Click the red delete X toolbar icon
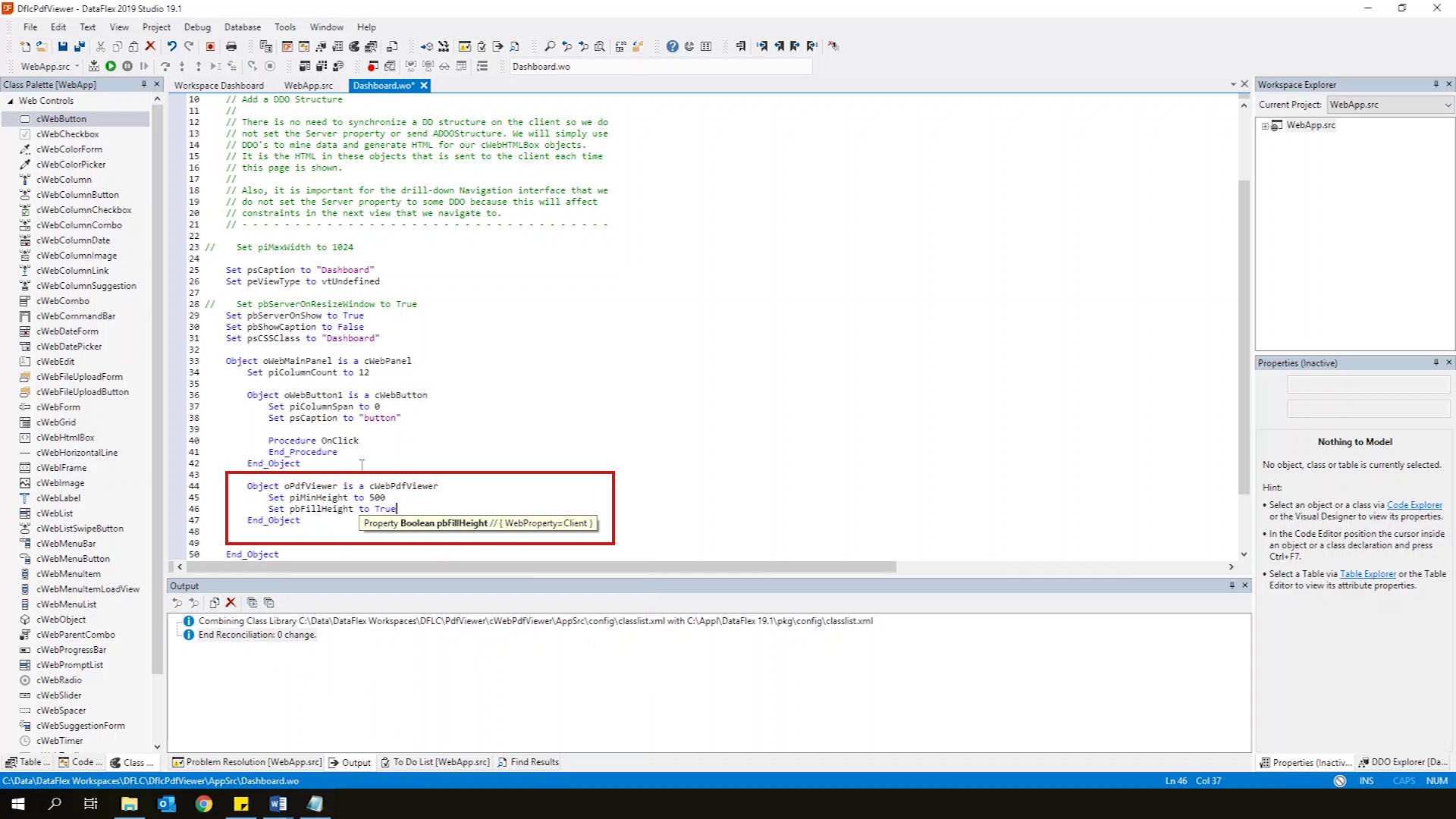This screenshot has width=1456, height=819. tap(150, 46)
